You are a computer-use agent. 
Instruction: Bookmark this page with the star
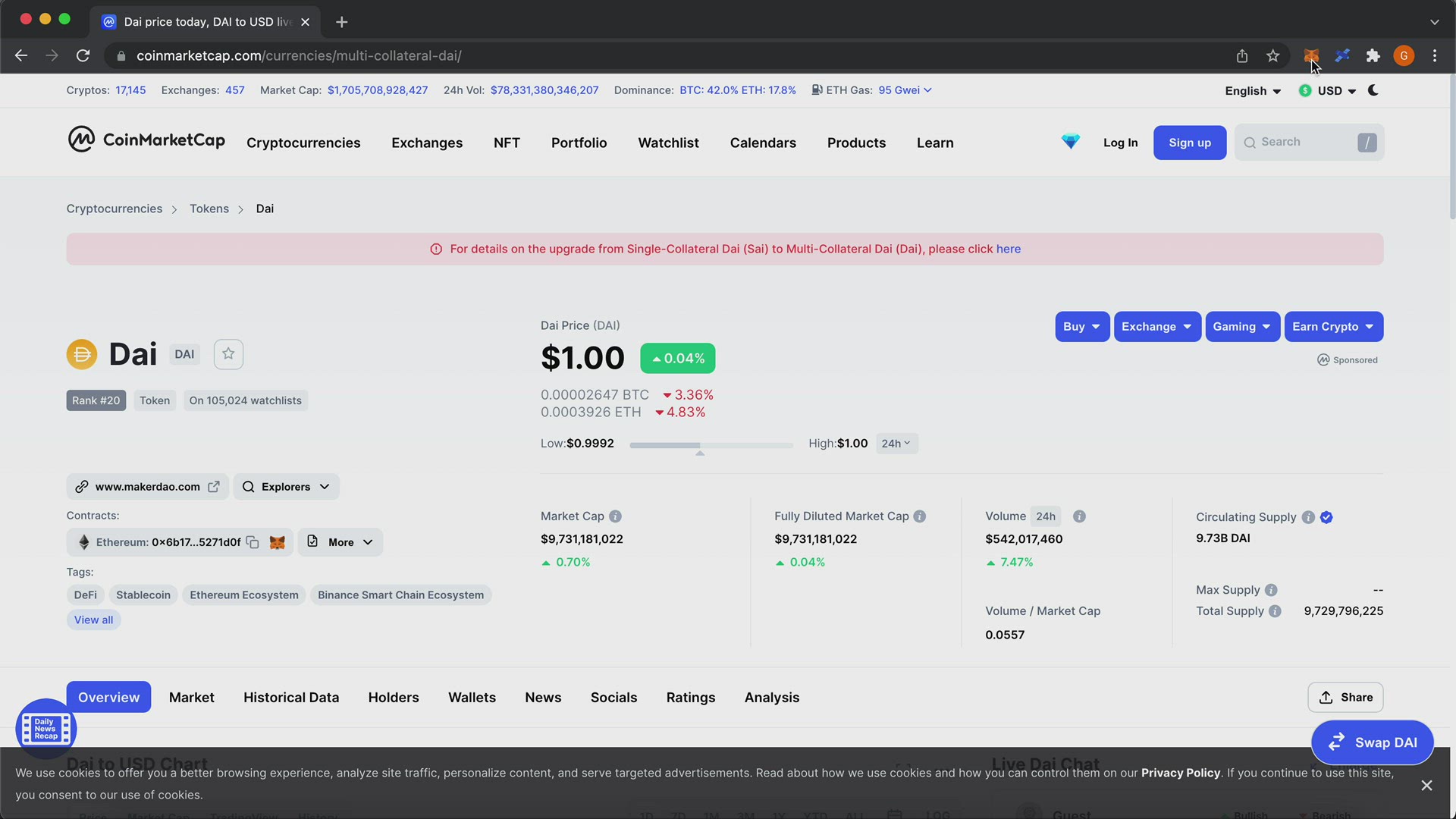coord(1273,56)
